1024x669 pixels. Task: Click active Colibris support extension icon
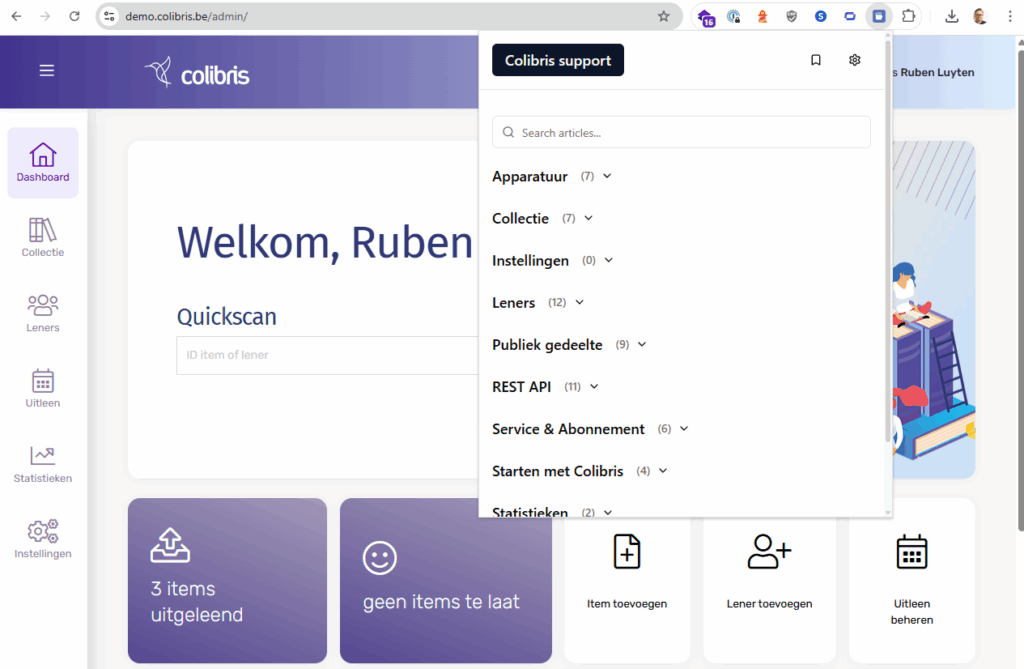879,16
